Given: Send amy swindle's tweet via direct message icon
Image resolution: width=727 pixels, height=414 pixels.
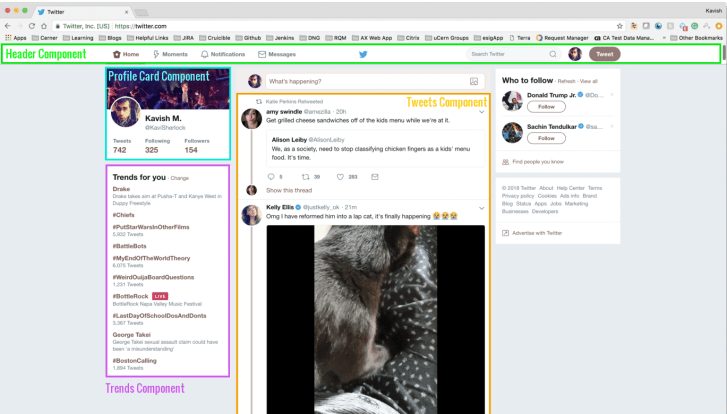Looking at the screenshot, I should (375, 177).
